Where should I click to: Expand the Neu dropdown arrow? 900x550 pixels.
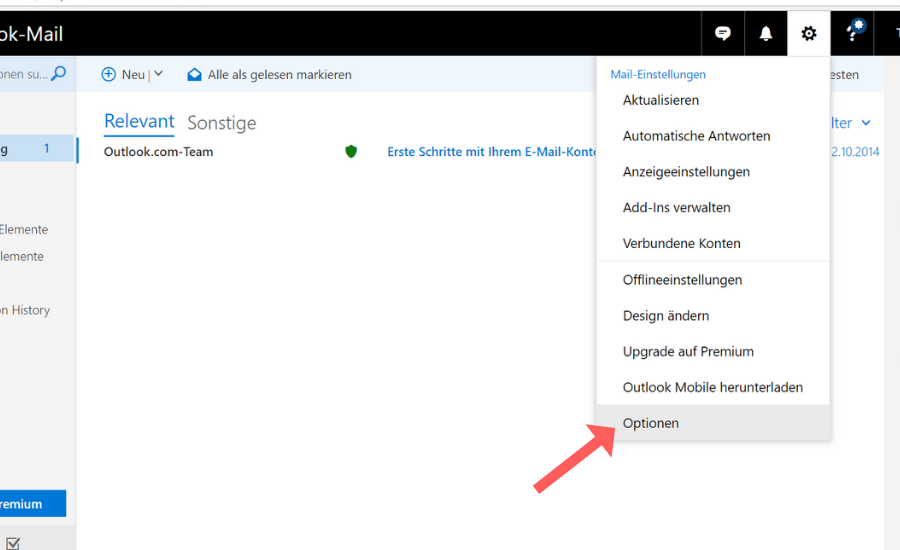tap(158, 75)
